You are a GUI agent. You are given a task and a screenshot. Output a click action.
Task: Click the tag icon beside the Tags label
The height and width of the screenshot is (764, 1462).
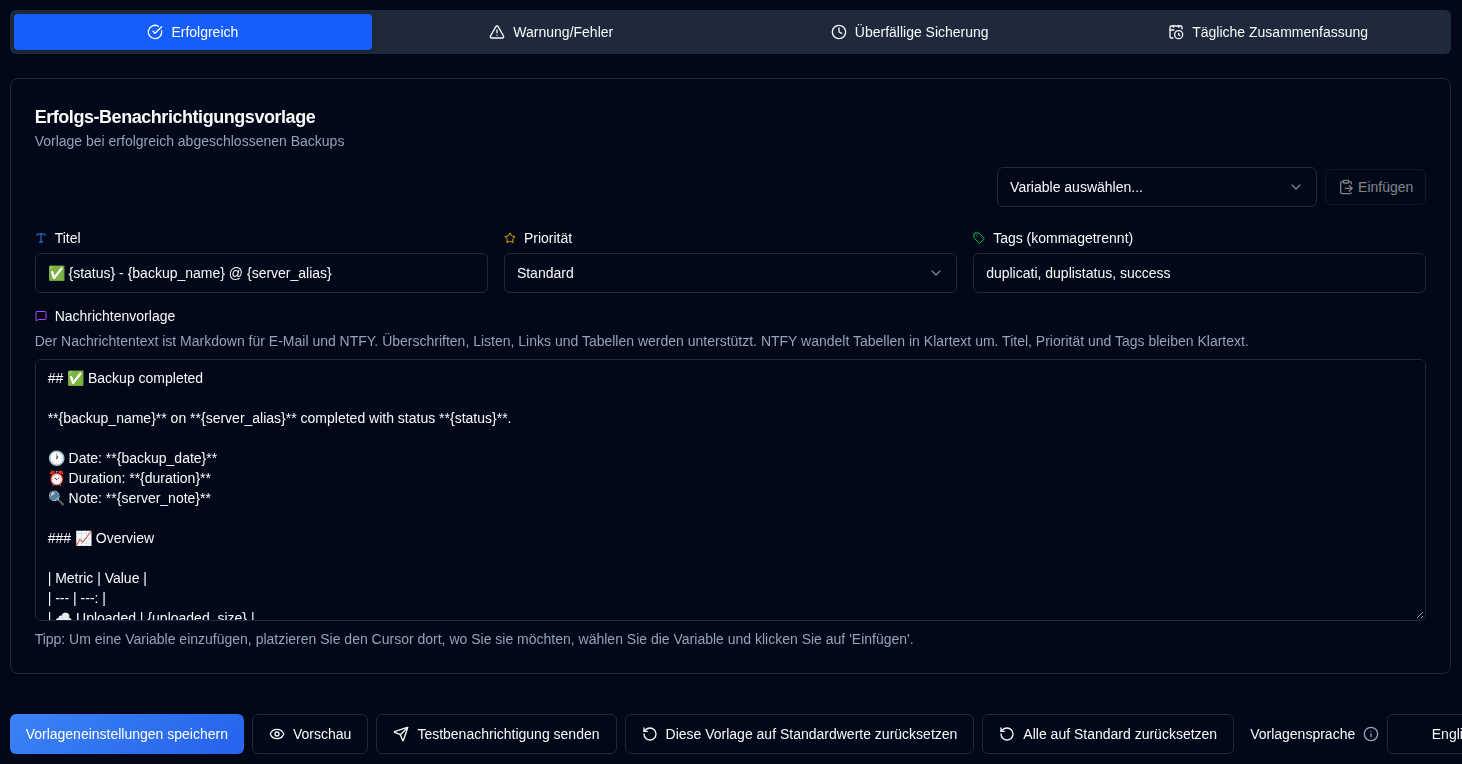pyautogui.click(x=979, y=238)
